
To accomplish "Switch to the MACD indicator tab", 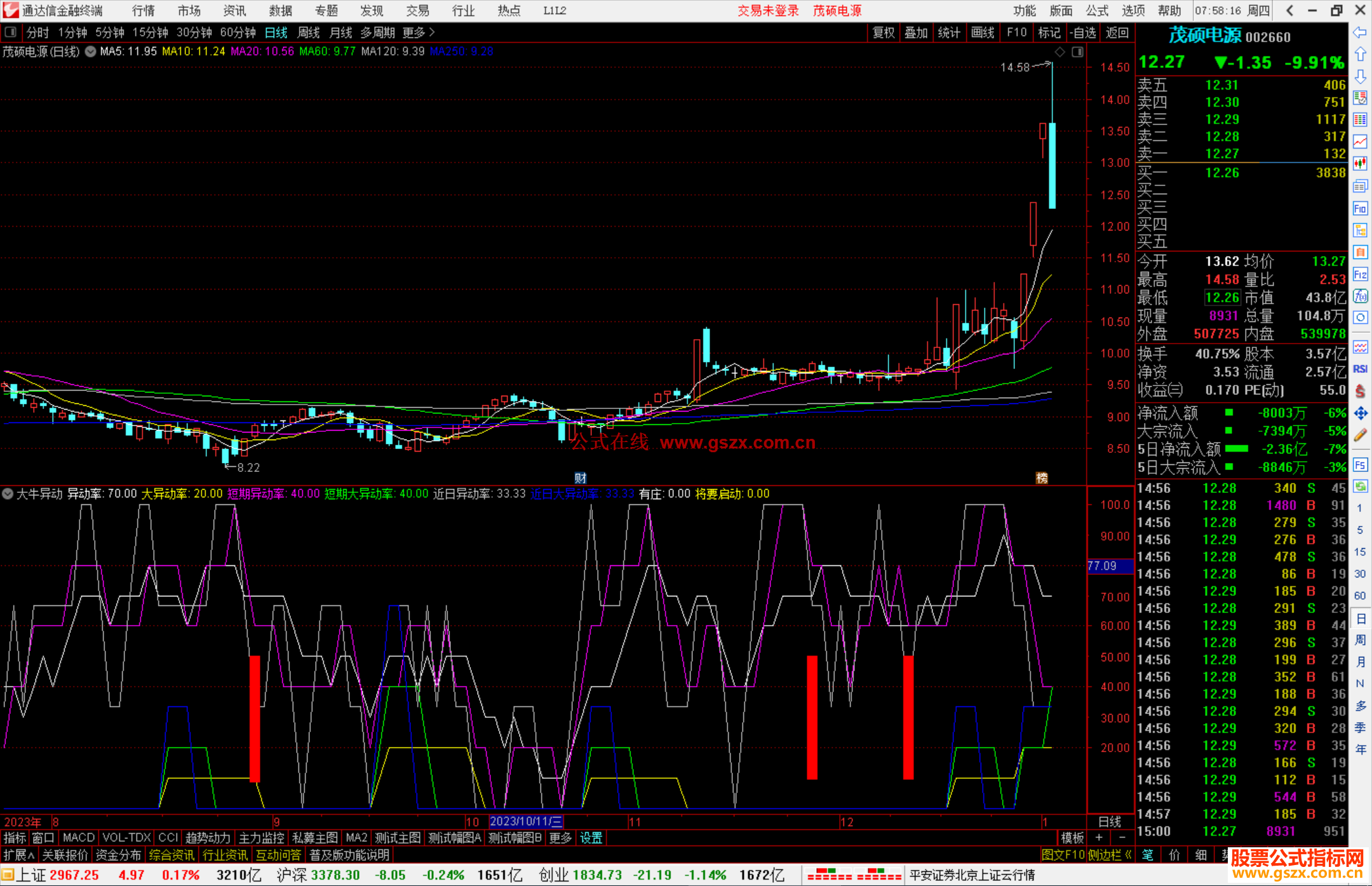I will click(x=79, y=838).
